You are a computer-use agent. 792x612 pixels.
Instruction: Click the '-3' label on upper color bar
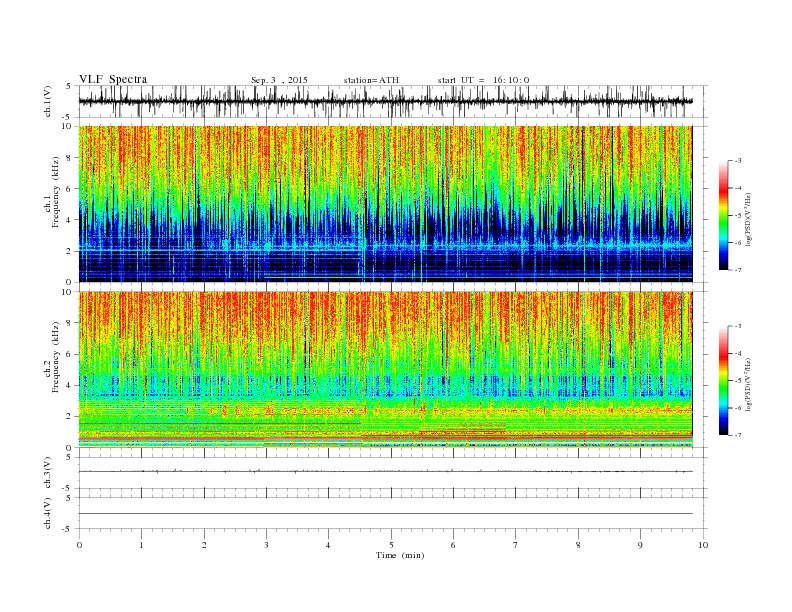click(737, 161)
